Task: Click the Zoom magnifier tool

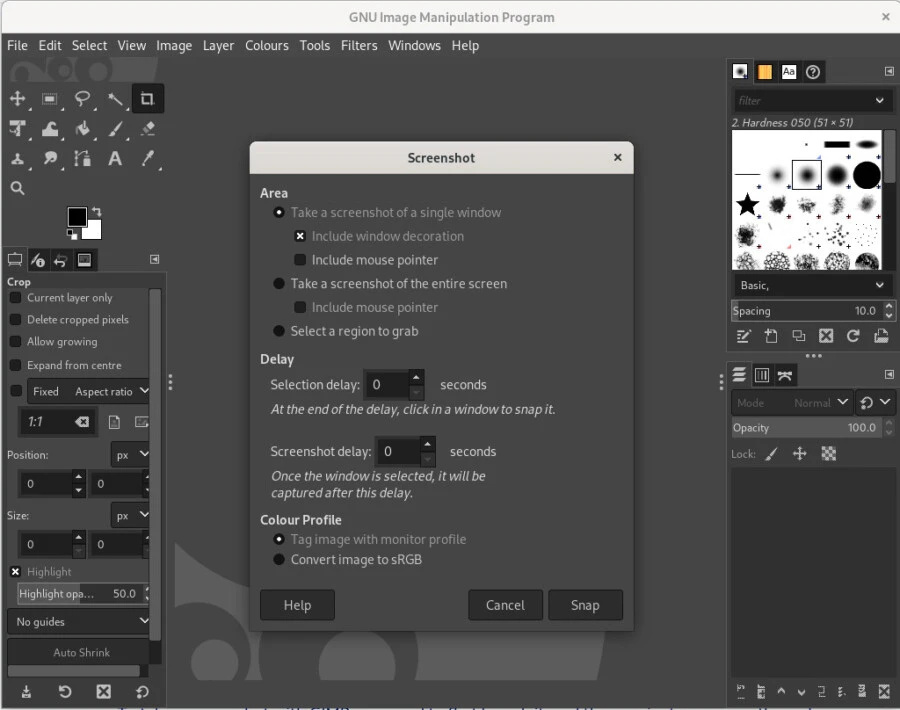Action: tap(17, 188)
